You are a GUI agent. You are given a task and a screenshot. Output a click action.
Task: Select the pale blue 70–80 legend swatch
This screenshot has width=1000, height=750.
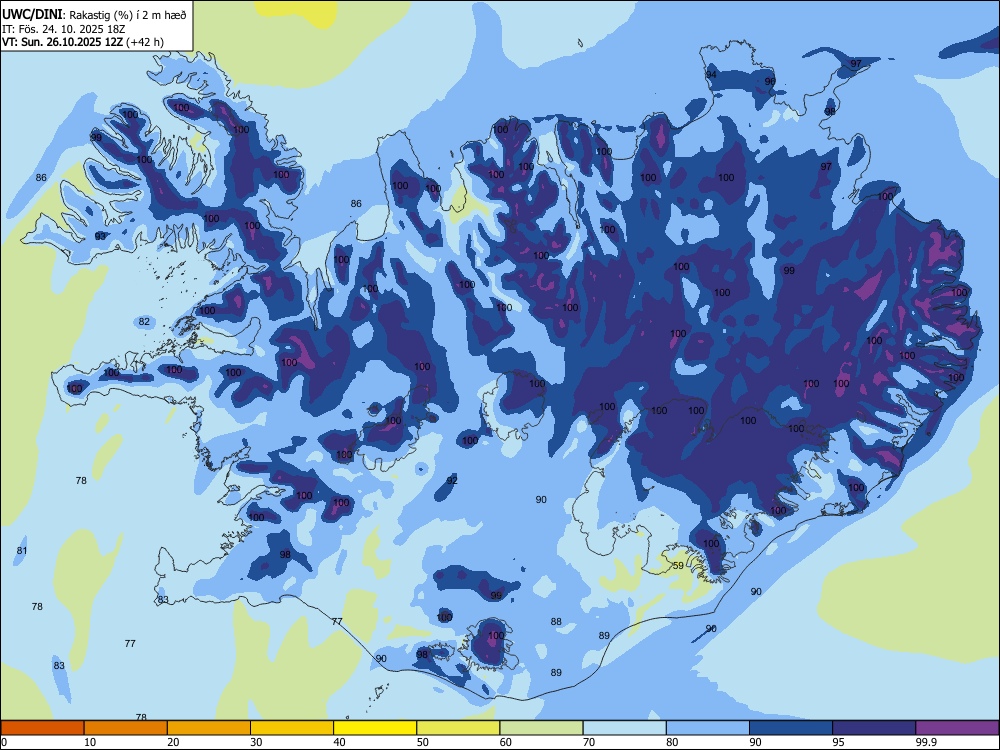point(625,728)
